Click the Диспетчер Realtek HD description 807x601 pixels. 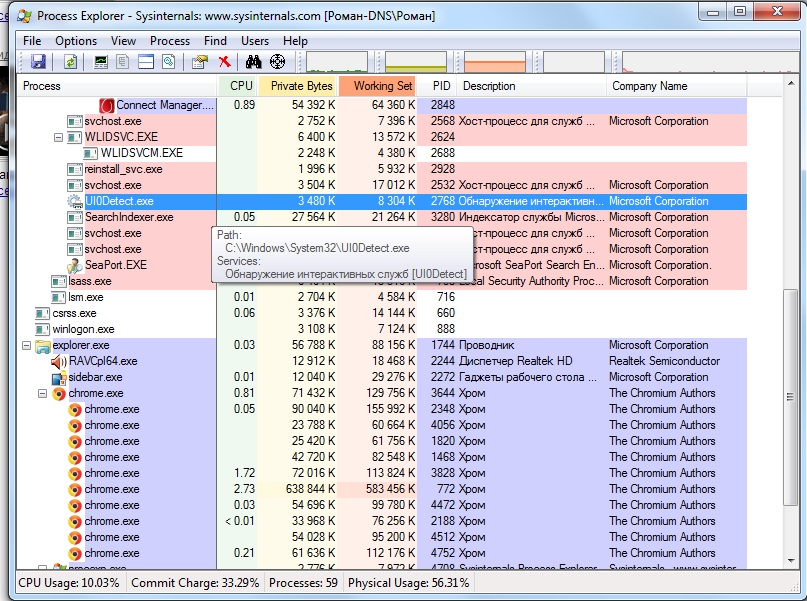[x=515, y=361]
